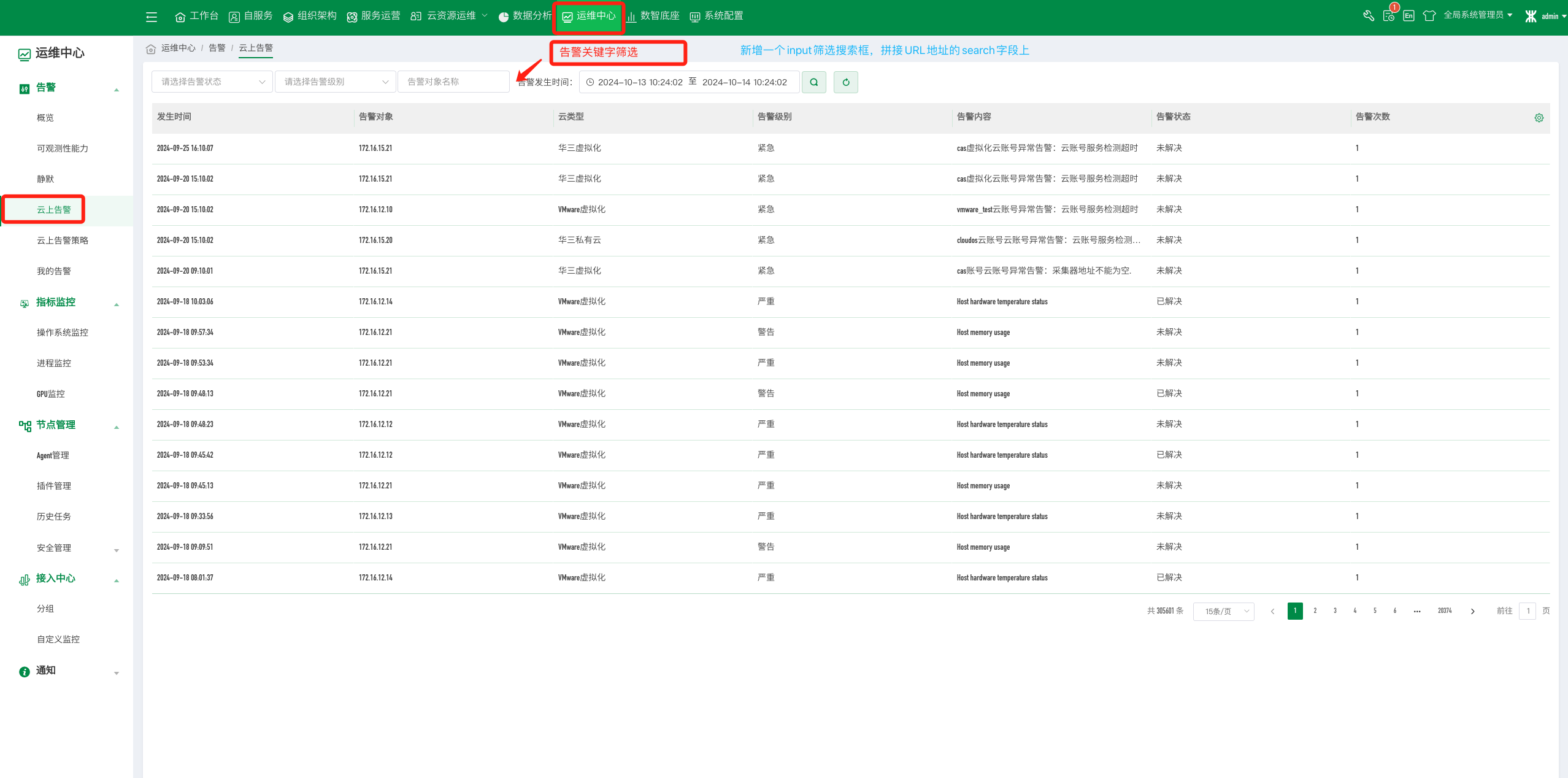Select 云上告警 in sidebar

54,210
